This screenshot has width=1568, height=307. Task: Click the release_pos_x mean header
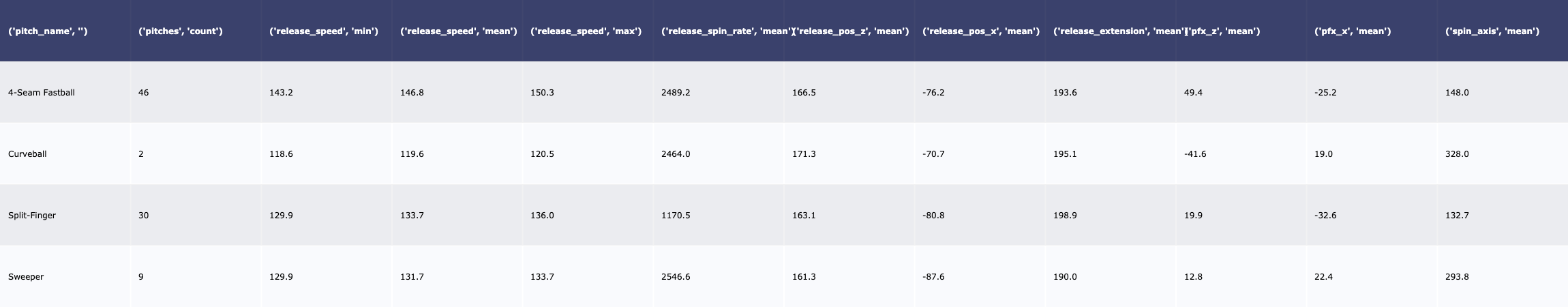tap(981, 31)
